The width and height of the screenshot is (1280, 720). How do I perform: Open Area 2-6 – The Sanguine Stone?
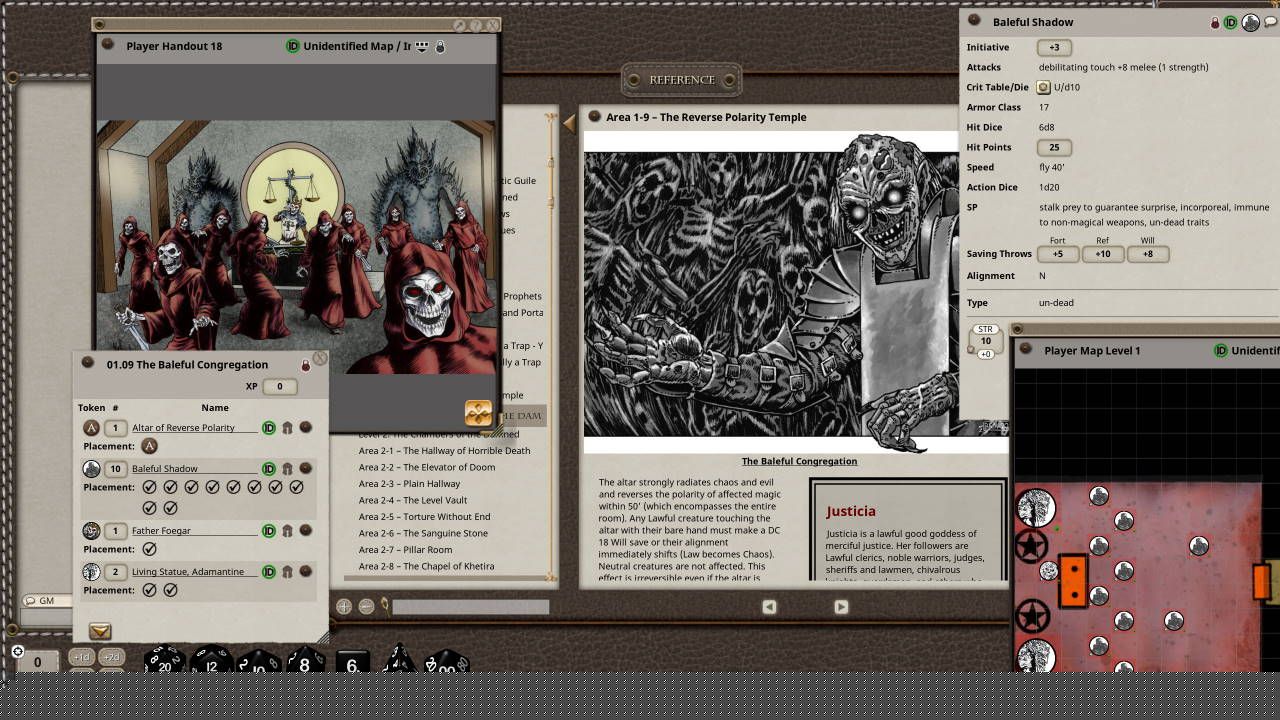click(424, 533)
